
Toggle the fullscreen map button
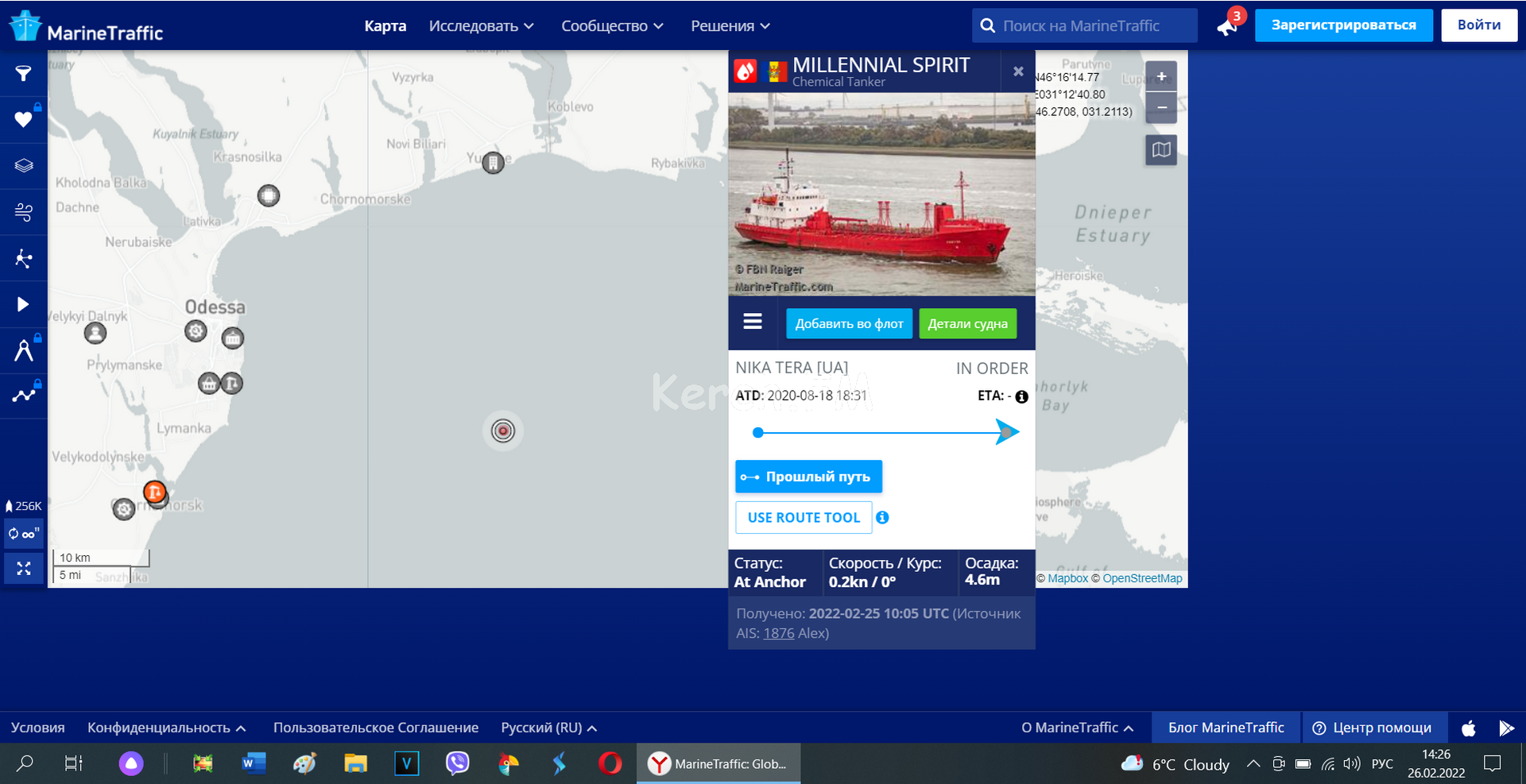(23, 569)
